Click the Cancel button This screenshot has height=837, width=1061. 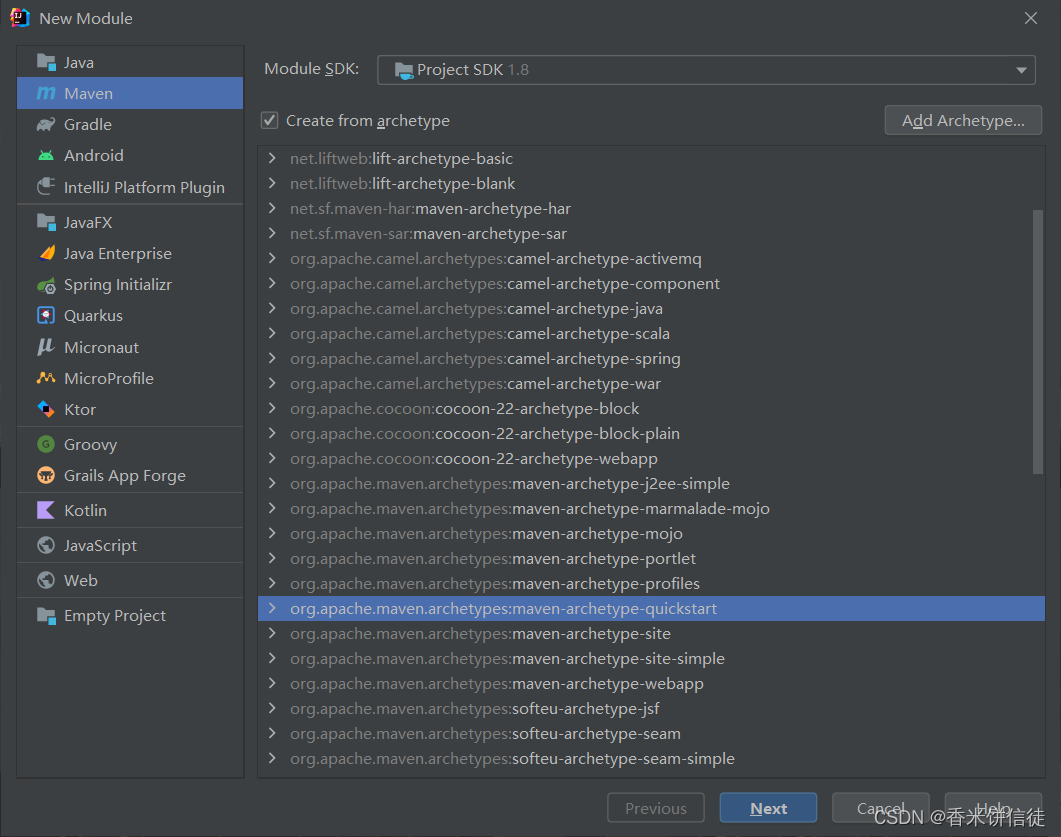coord(880,808)
